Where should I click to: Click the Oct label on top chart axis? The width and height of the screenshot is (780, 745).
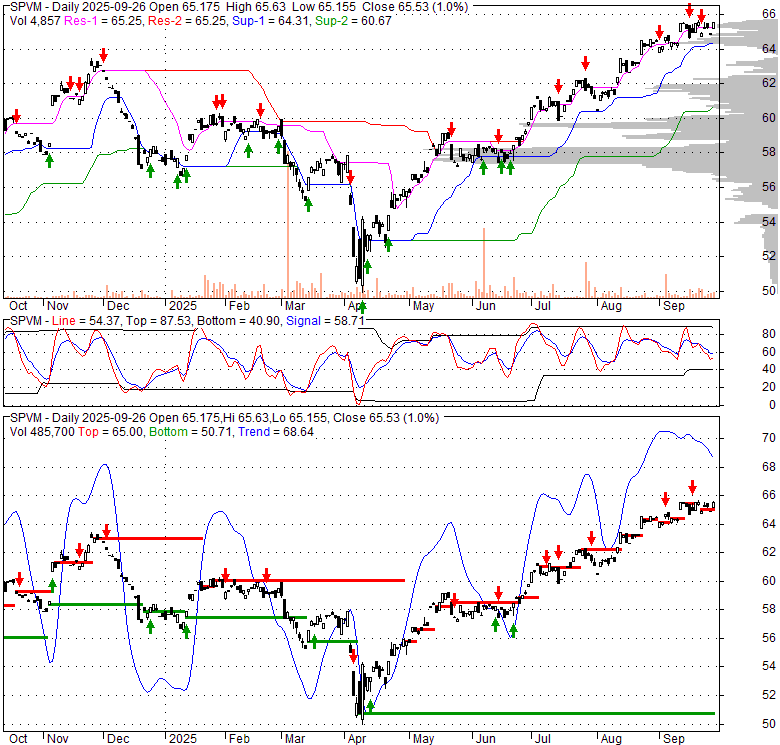point(18,306)
